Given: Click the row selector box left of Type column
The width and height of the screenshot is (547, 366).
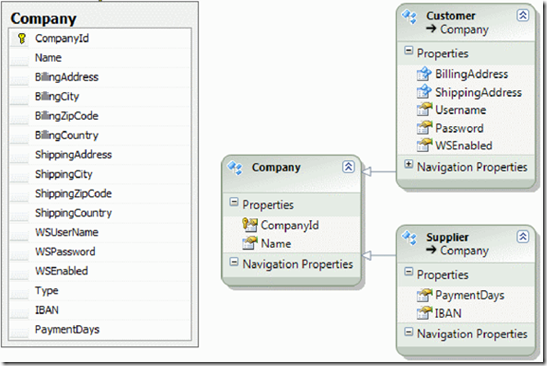Looking at the screenshot, I should (x=18, y=291).
